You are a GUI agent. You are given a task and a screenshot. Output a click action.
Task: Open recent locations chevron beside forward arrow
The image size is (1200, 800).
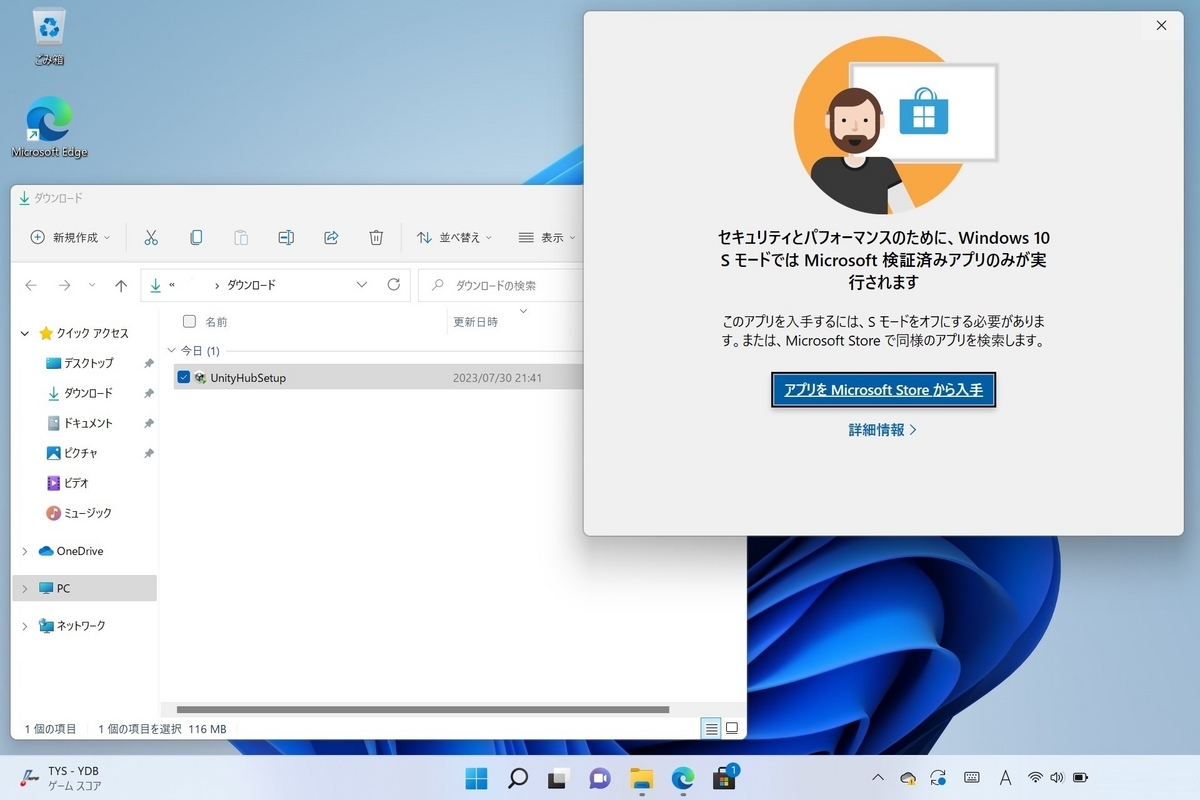click(x=92, y=285)
